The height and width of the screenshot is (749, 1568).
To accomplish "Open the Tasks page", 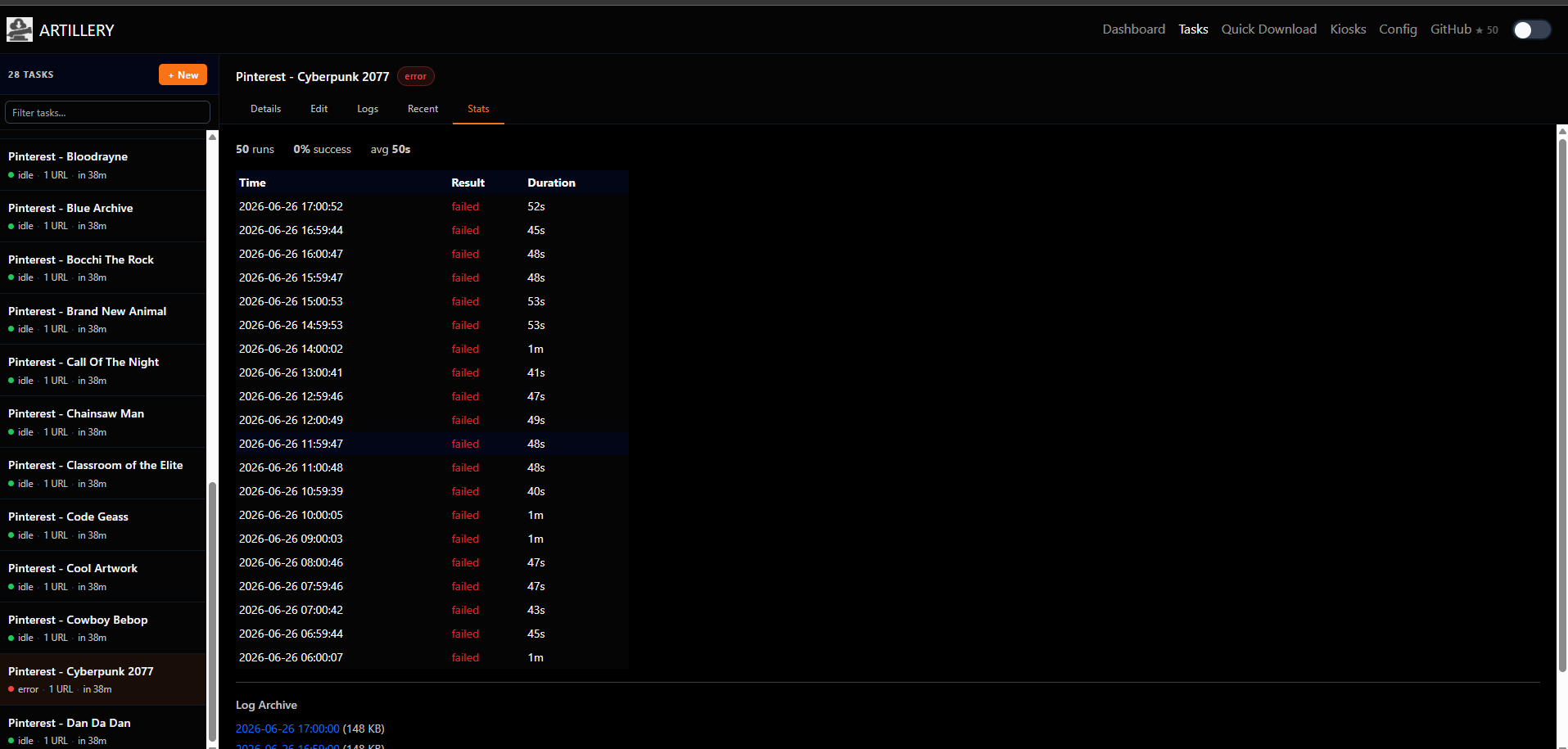I will (1193, 29).
